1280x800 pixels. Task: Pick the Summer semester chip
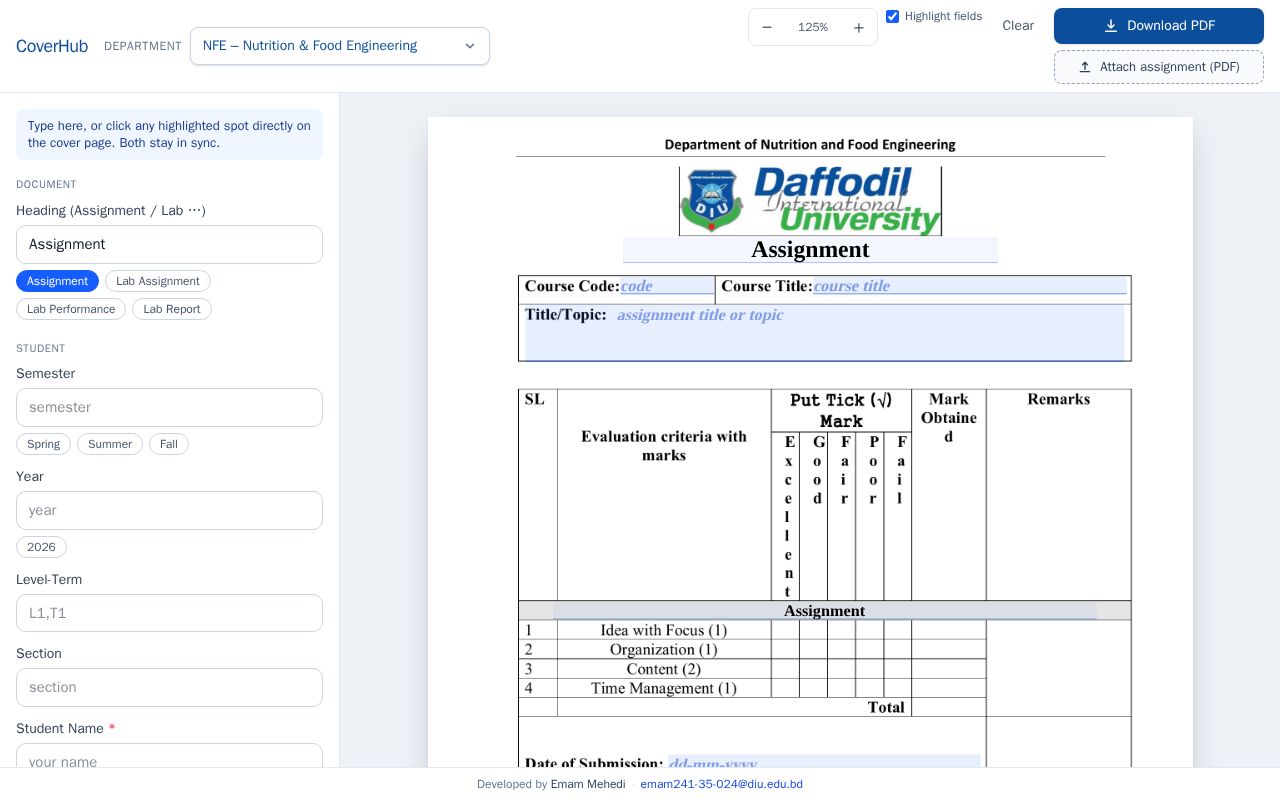110,444
